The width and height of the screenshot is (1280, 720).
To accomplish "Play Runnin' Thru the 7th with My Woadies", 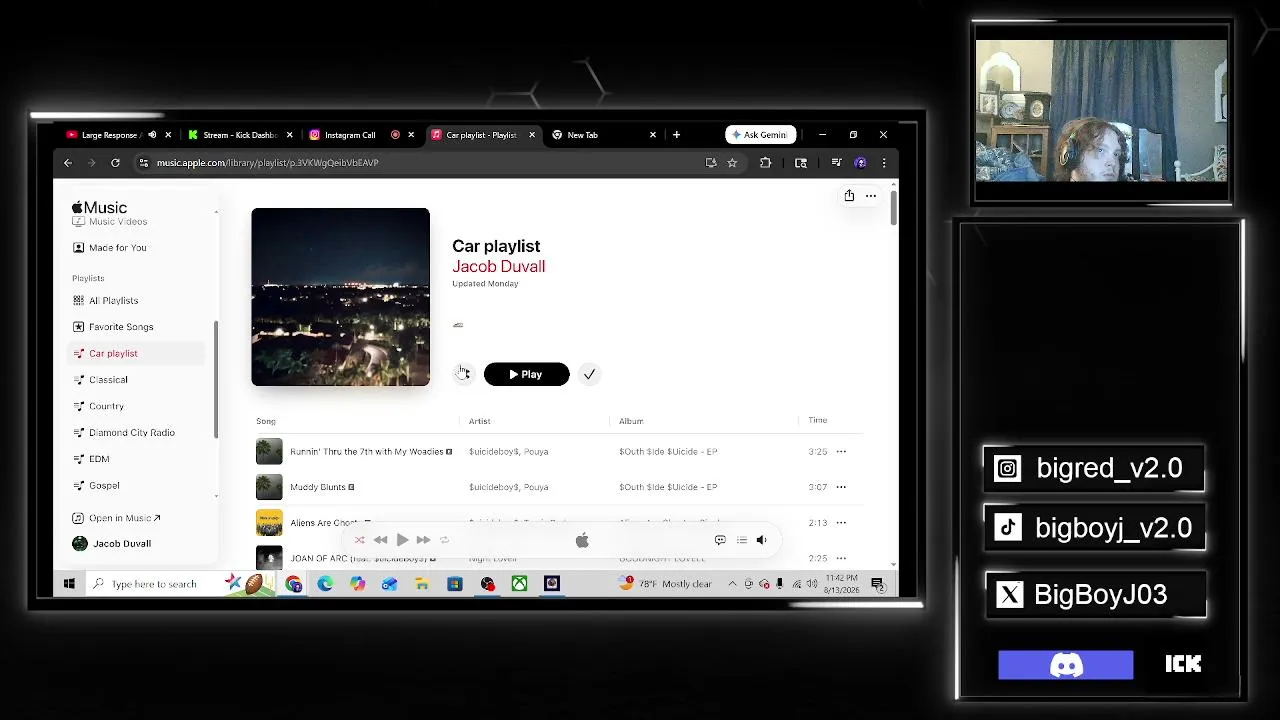I will (269, 452).
